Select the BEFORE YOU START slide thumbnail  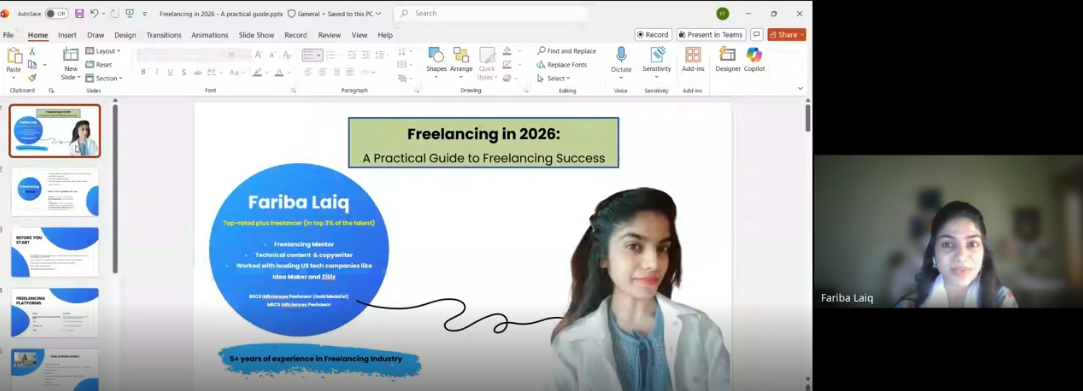(55, 252)
